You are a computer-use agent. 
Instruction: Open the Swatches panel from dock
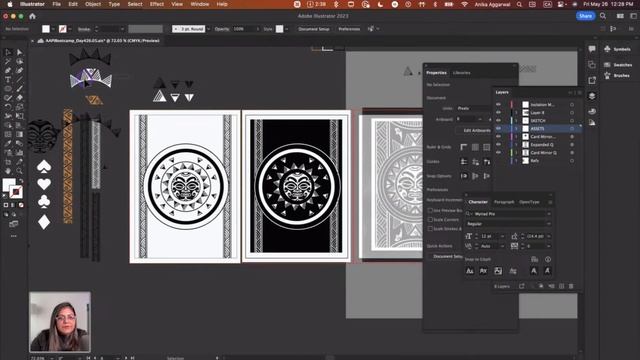point(618,65)
